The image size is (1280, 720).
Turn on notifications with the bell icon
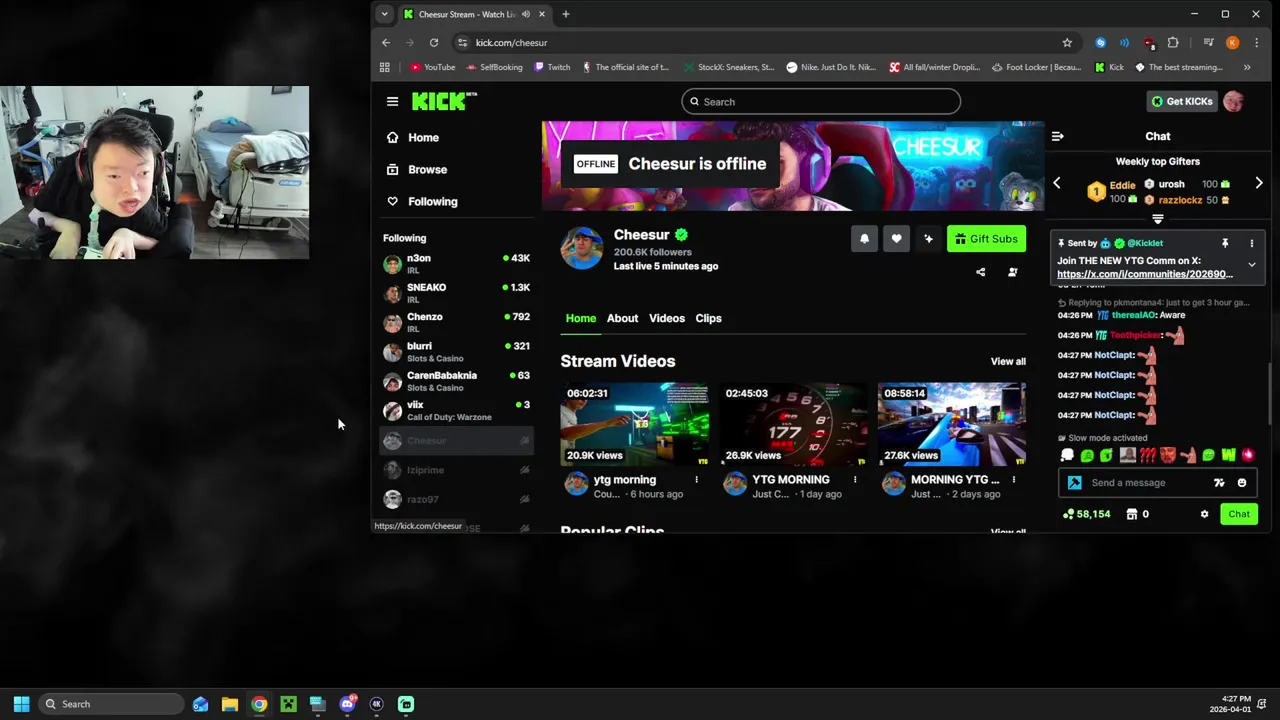point(864,239)
